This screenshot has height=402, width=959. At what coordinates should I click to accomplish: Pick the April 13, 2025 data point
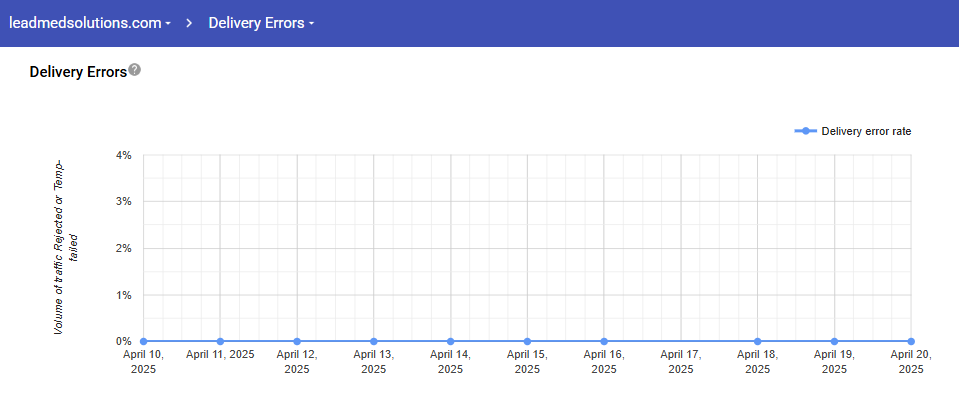(x=374, y=341)
